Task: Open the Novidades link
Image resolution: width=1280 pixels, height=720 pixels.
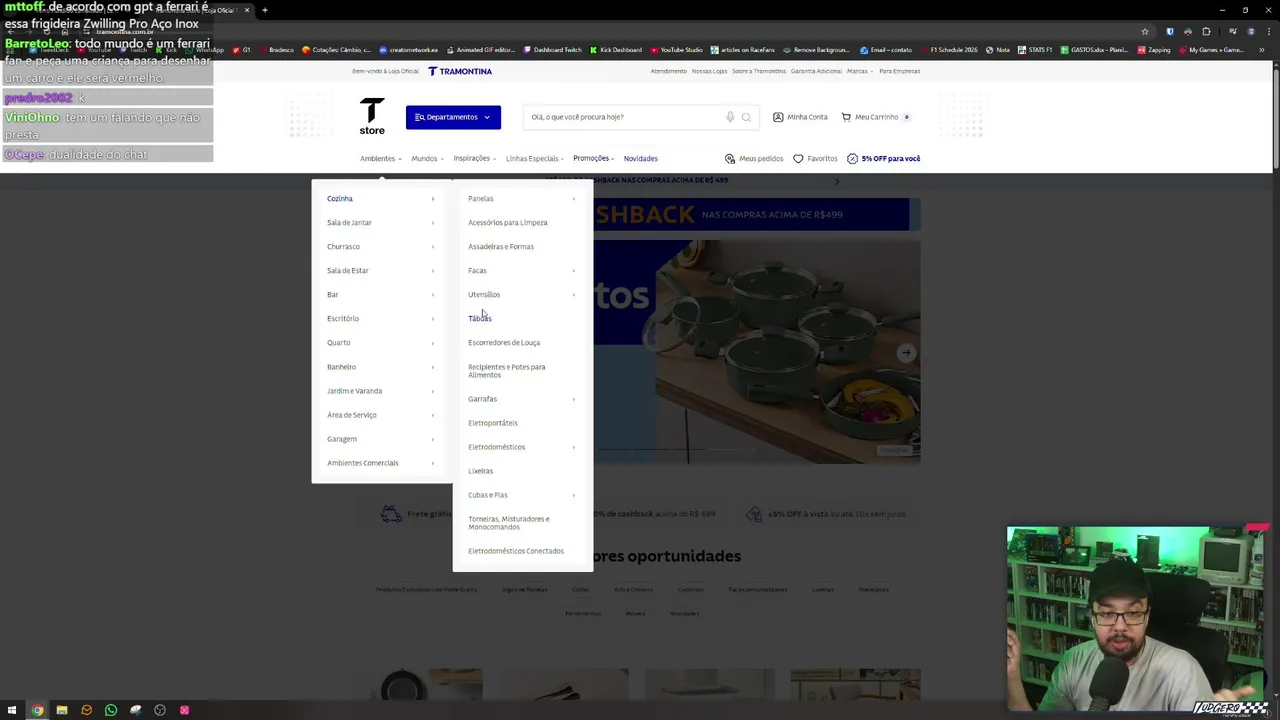Action: (641, 158)
